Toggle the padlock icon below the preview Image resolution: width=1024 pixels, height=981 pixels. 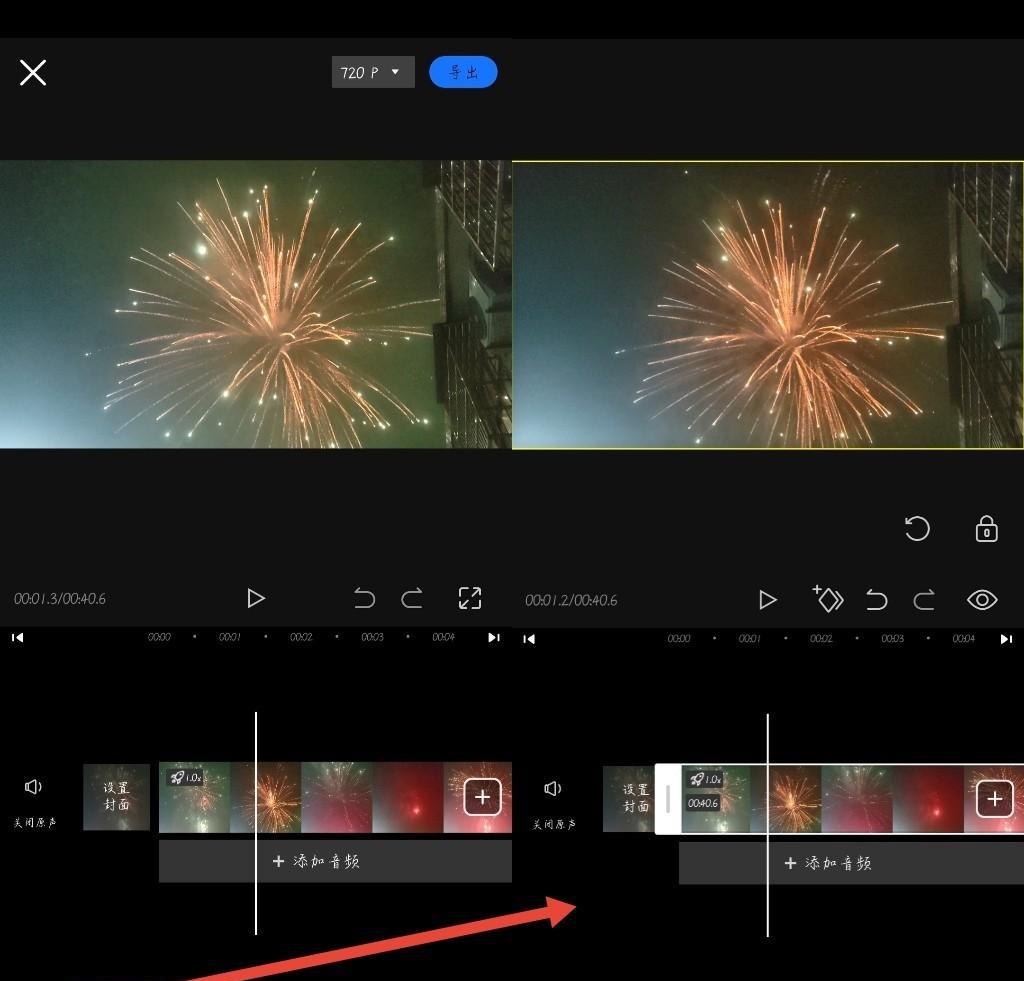986,529
